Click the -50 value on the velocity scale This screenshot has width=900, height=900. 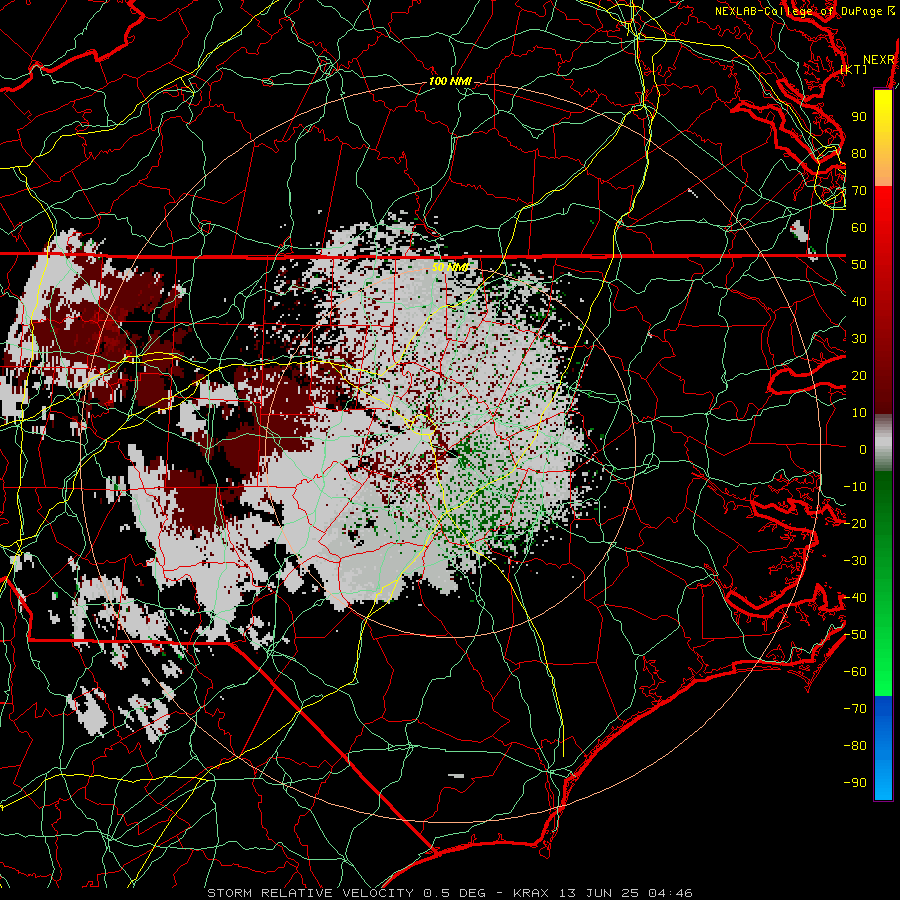click(855, 635)
